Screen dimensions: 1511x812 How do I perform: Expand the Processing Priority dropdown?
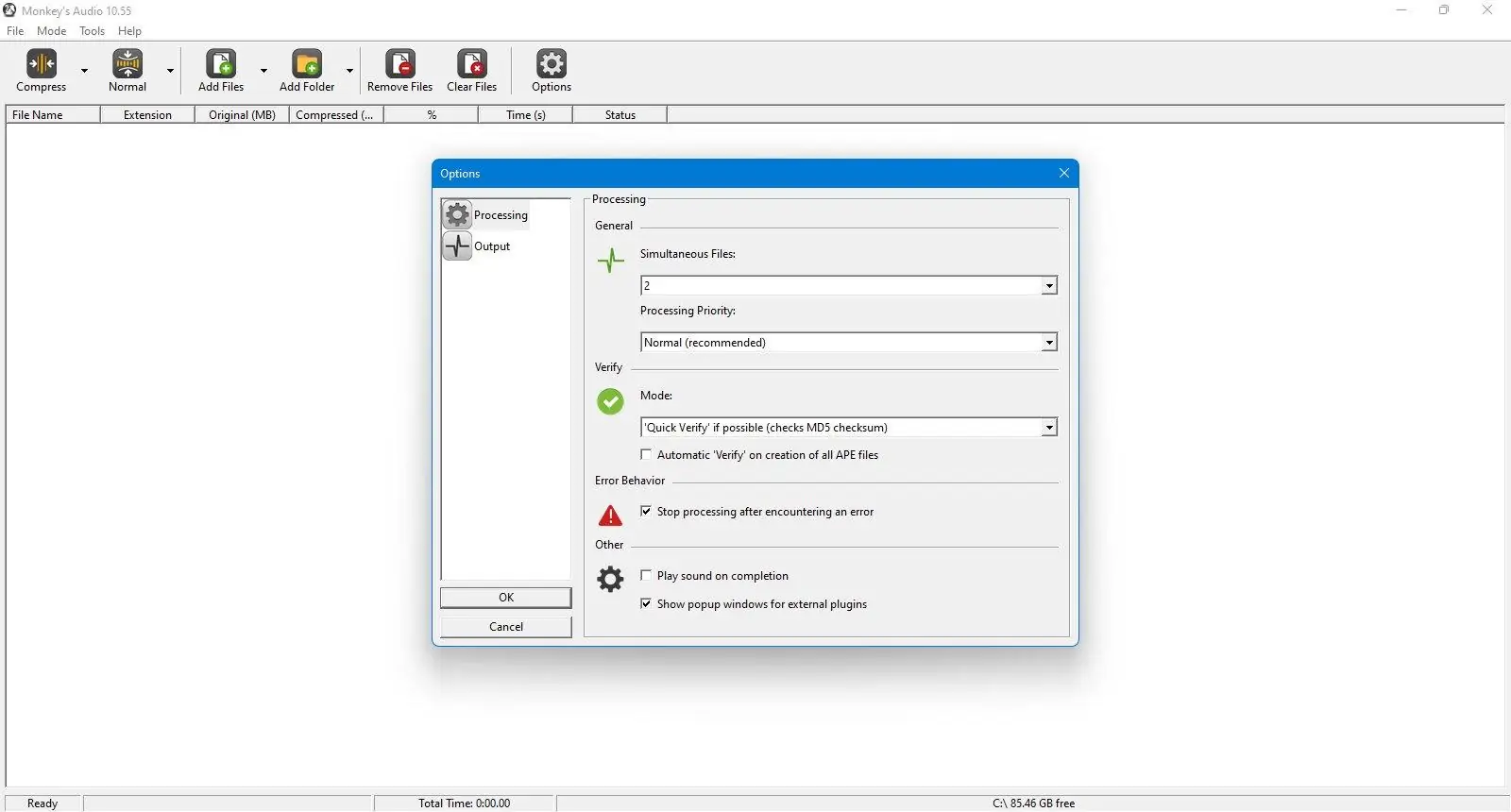tap(1049, 343)
